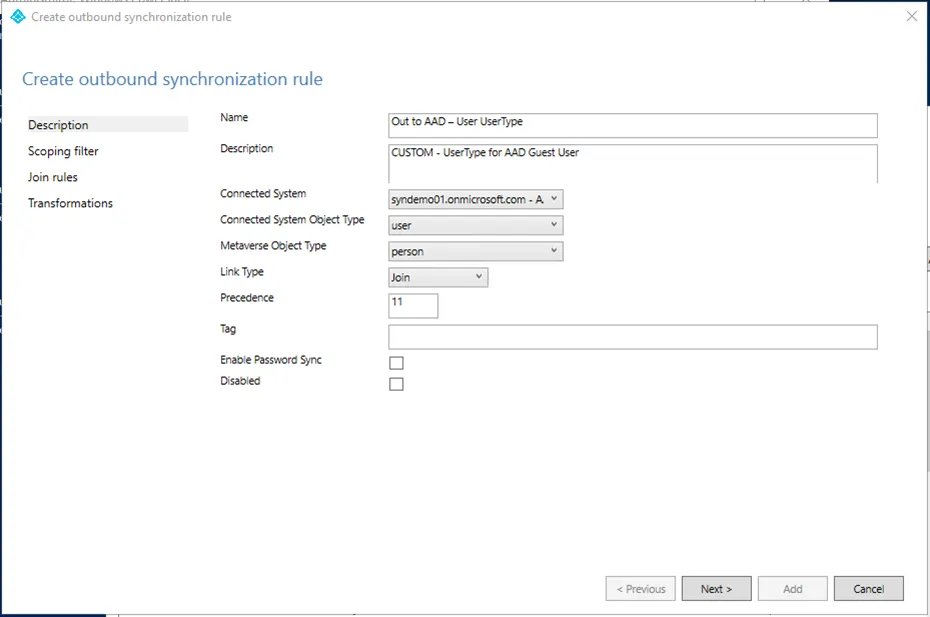930x617 pixels.
Task: Expand the Connected System Object Type dropdown
Action: coord(476,226)
